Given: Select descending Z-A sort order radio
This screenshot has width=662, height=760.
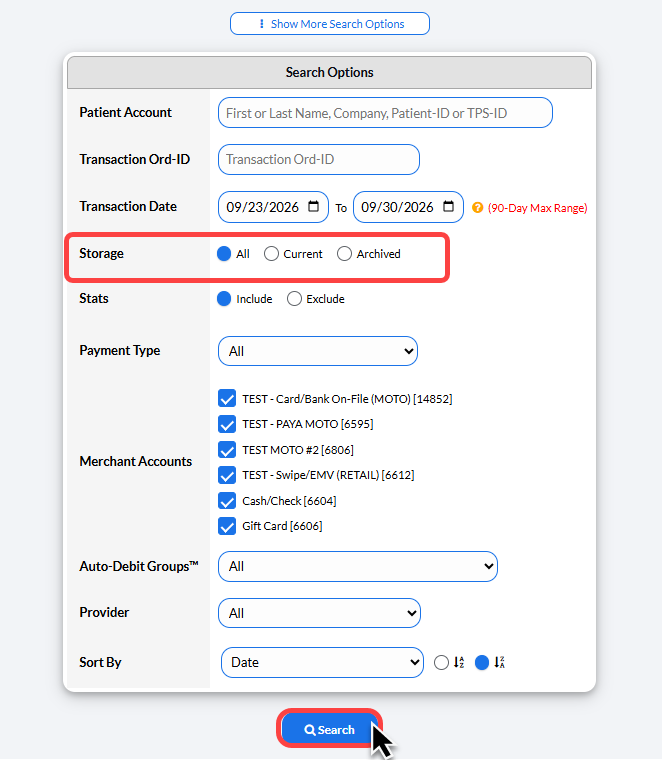Looking at the screenshot, I should pos(482,662).
